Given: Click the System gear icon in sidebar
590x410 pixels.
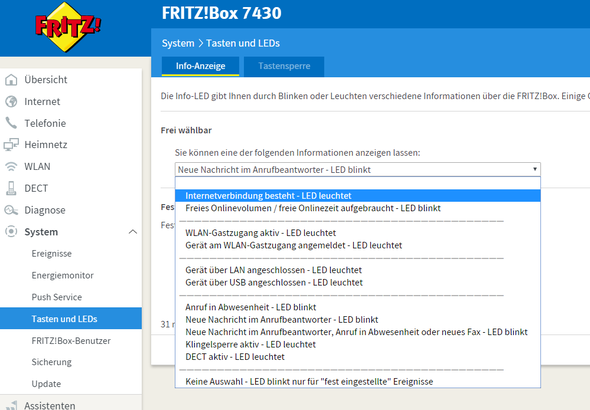Looking at the screenshot, I should pyautogui.click(x=11, y=232).
